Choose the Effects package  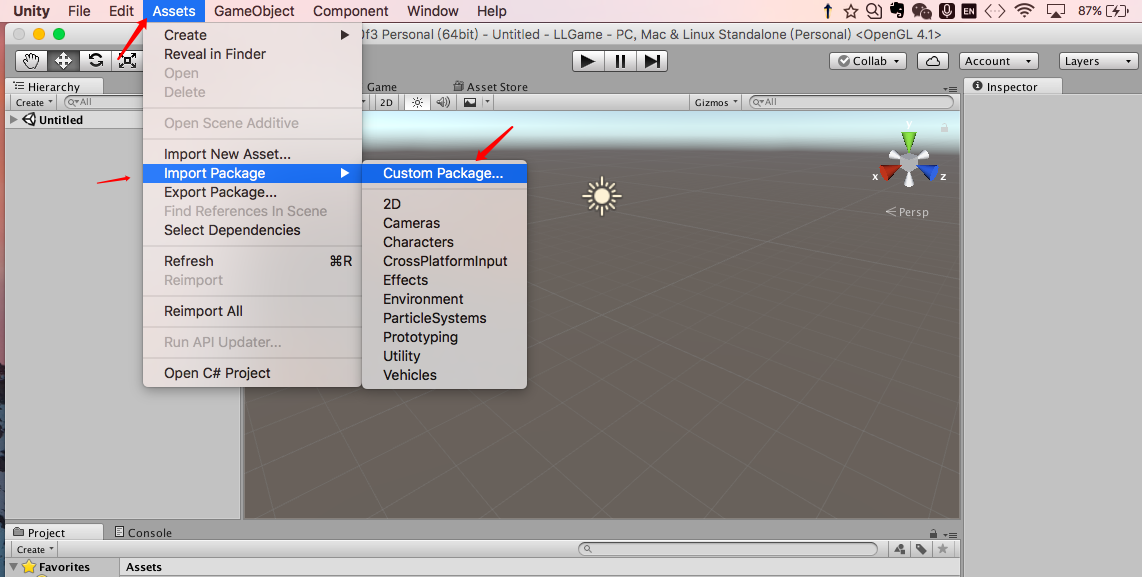(x=444, y=280)
